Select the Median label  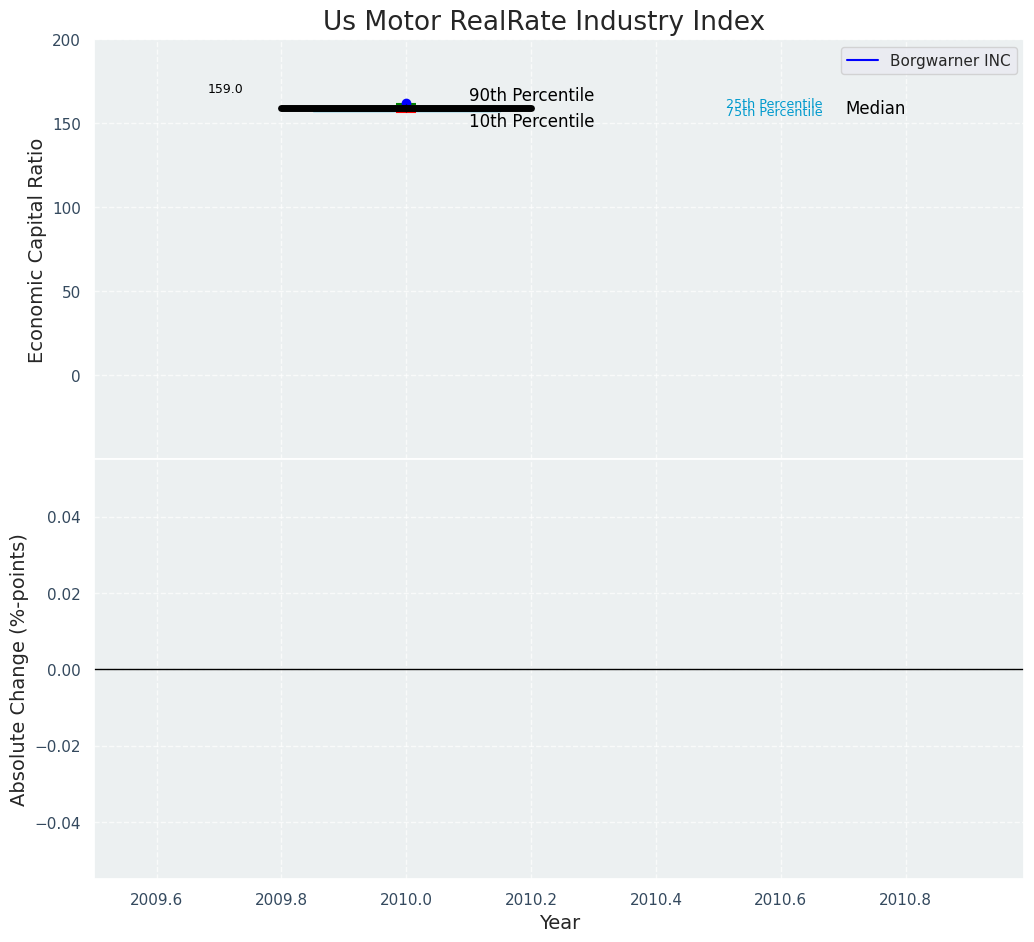pos(875,109)
